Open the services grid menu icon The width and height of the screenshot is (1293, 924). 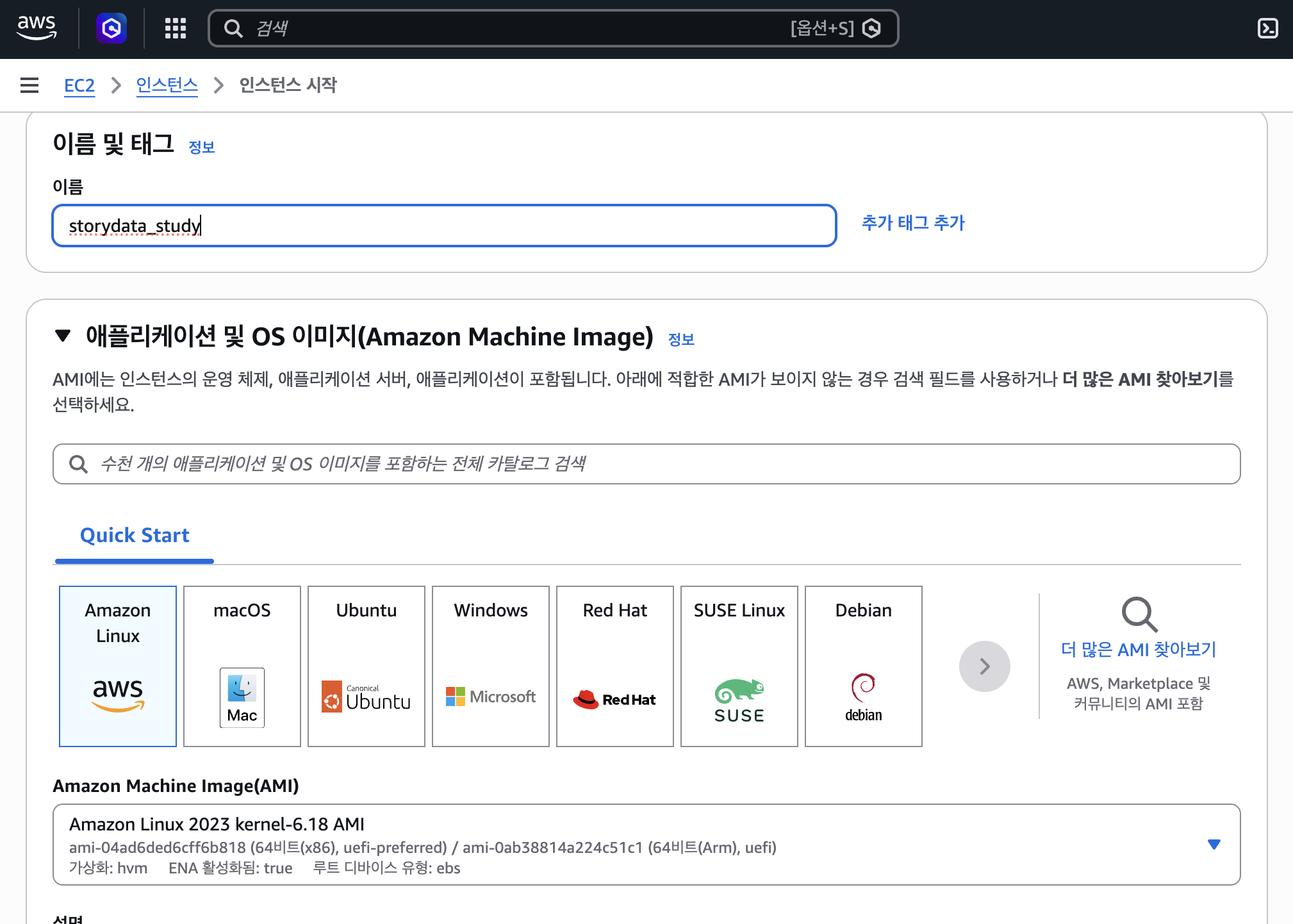(x=176, y=28)
